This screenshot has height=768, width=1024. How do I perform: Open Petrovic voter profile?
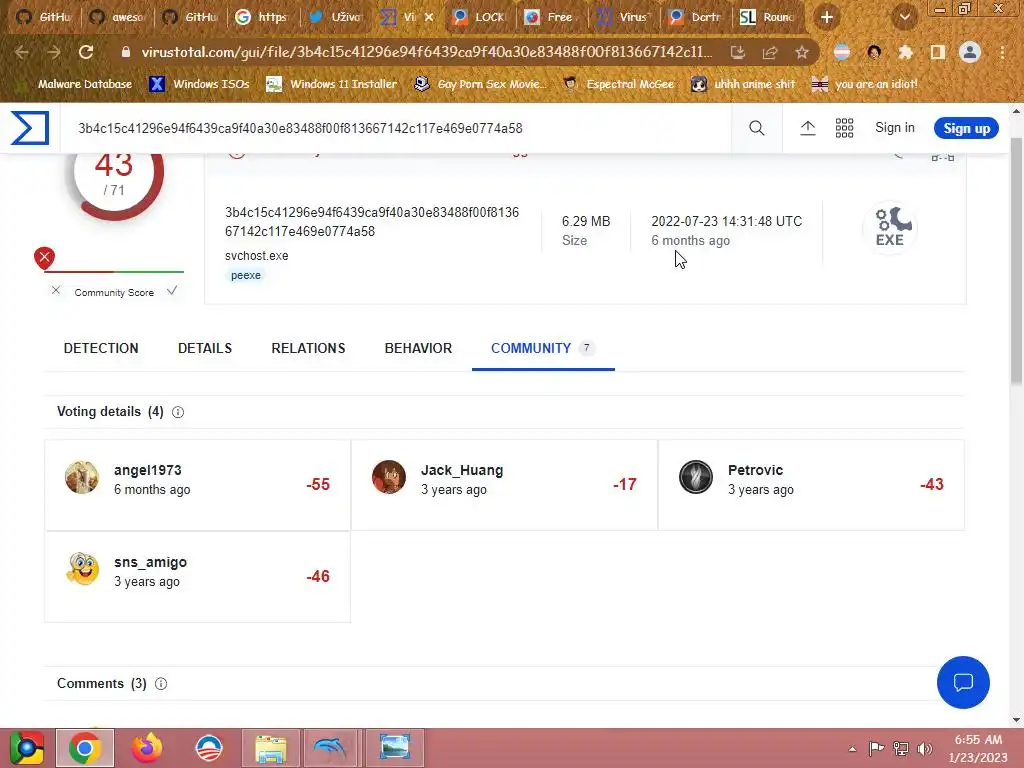[x=755, y=470]
